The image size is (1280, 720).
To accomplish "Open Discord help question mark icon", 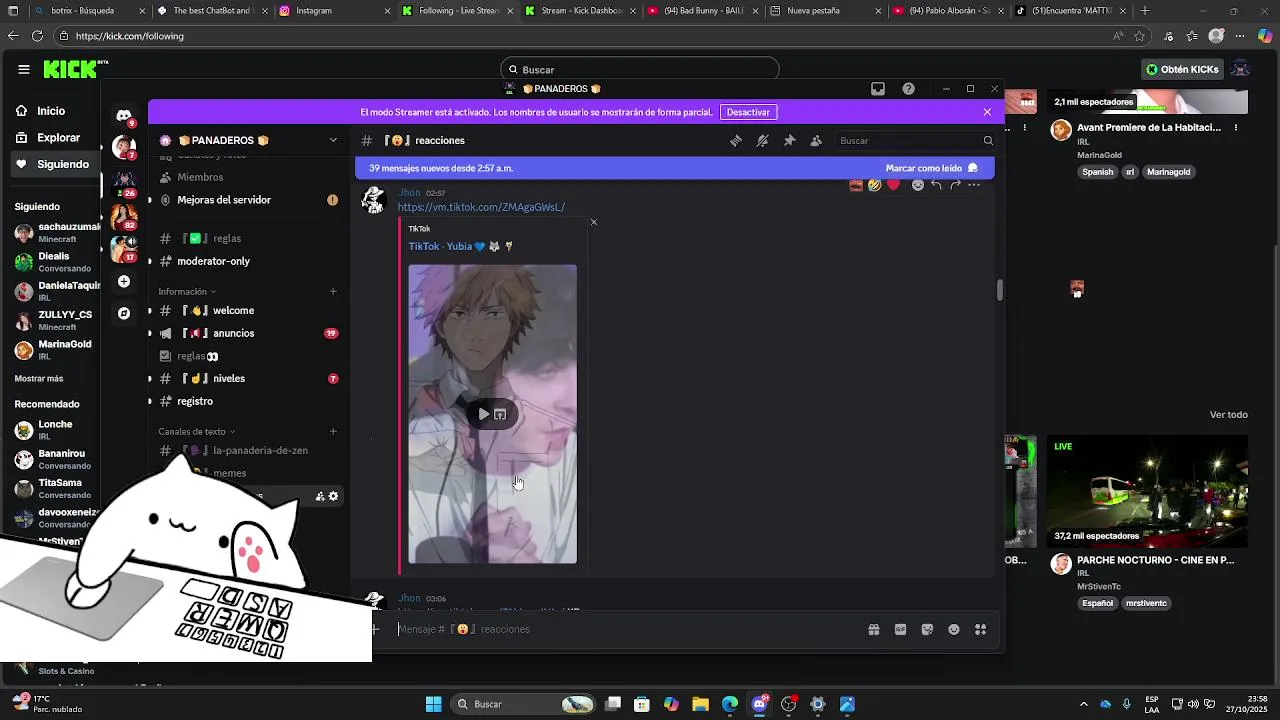I will click(x=908, y=89).
